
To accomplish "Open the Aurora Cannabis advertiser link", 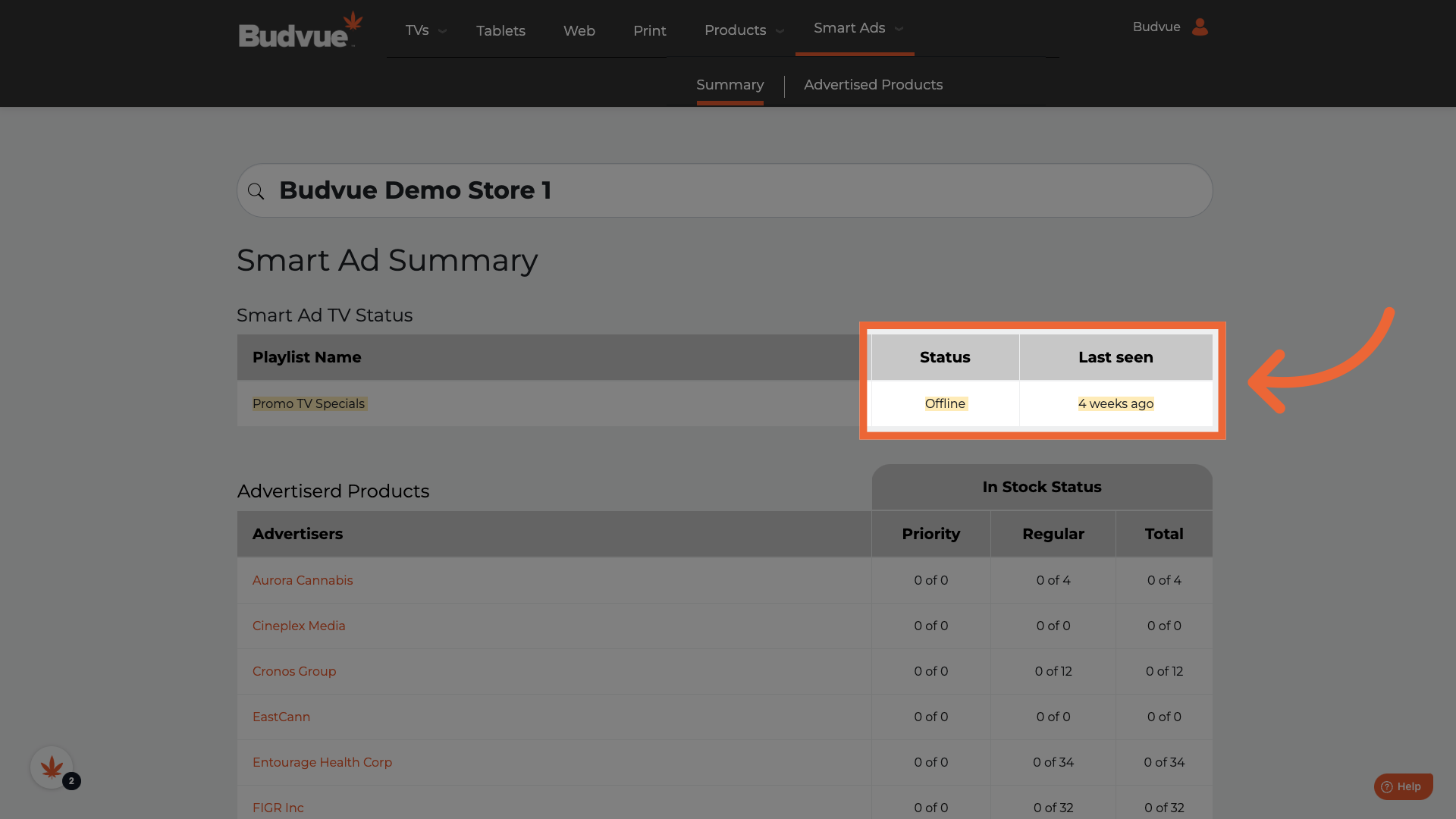I will 303,580.
